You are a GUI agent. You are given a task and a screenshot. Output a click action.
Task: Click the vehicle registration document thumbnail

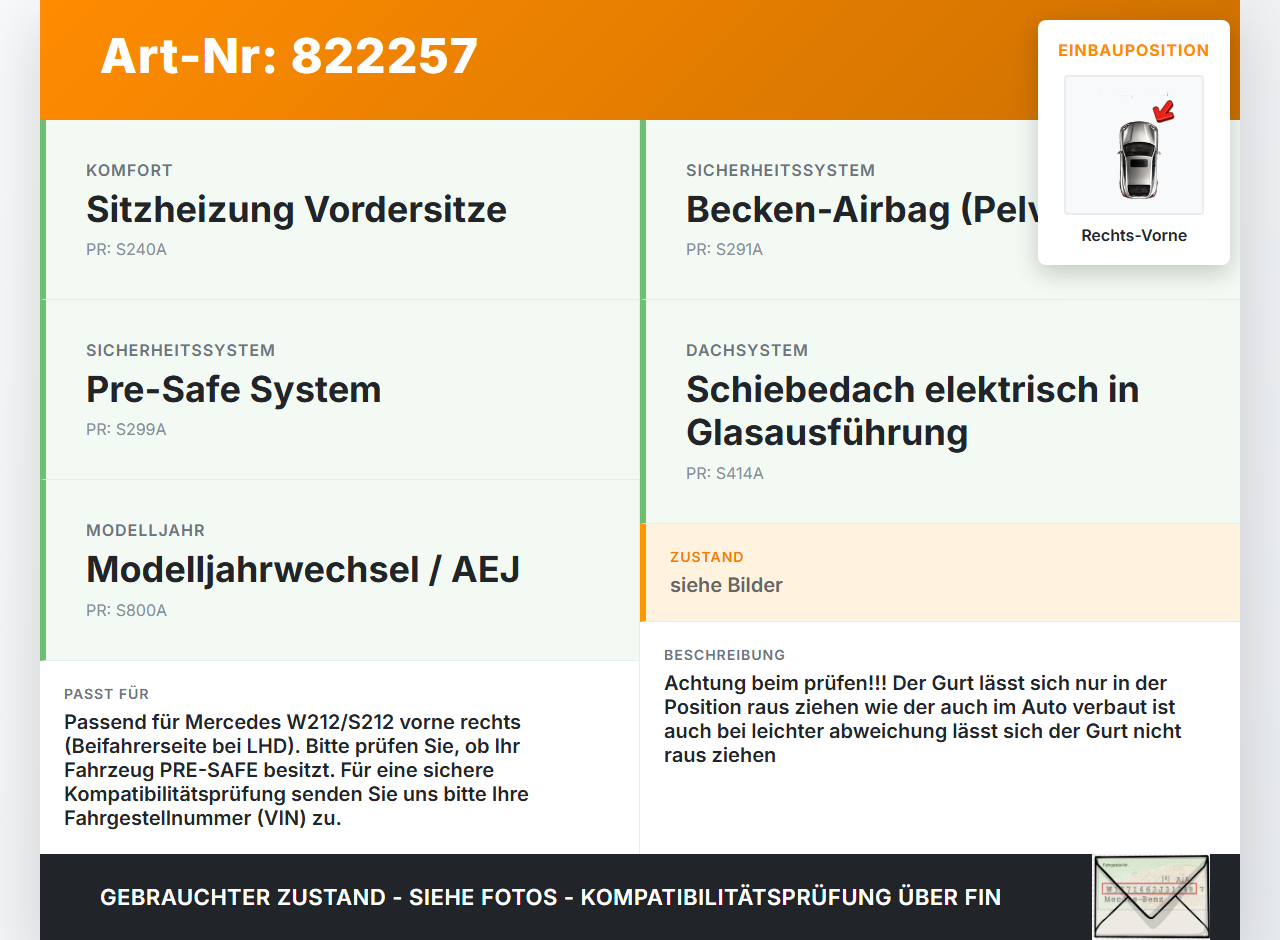click(1151, 897)
